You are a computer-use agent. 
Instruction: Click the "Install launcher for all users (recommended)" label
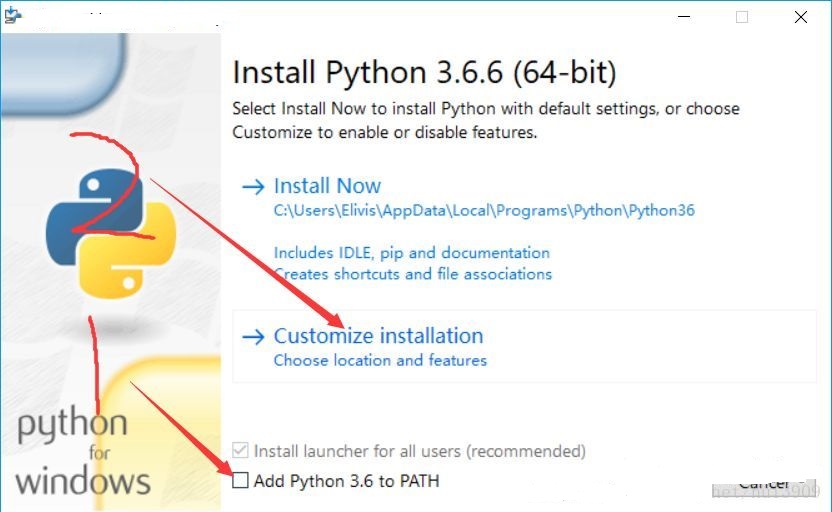coord(420,451)
